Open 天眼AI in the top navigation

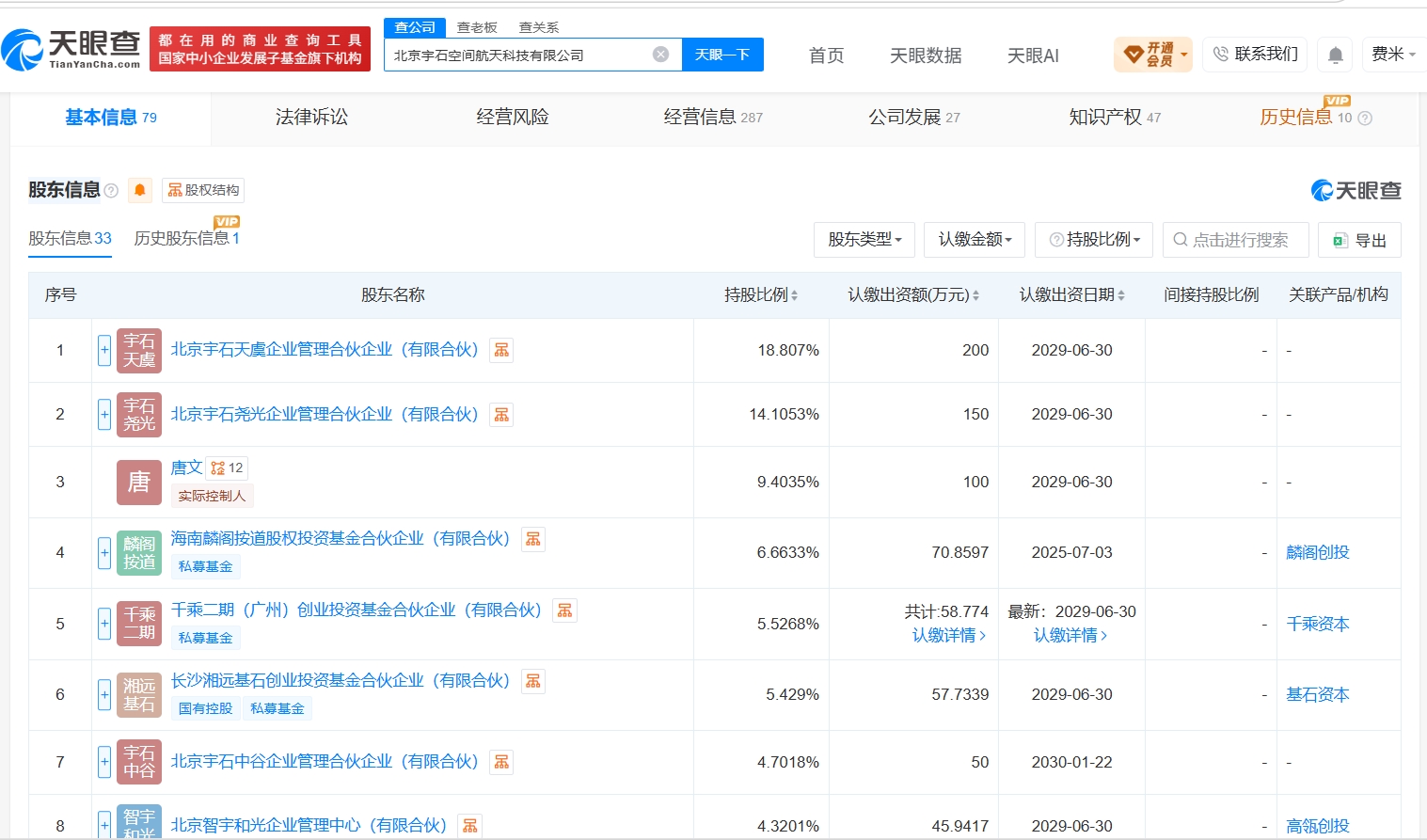(x=1033, y=55)
